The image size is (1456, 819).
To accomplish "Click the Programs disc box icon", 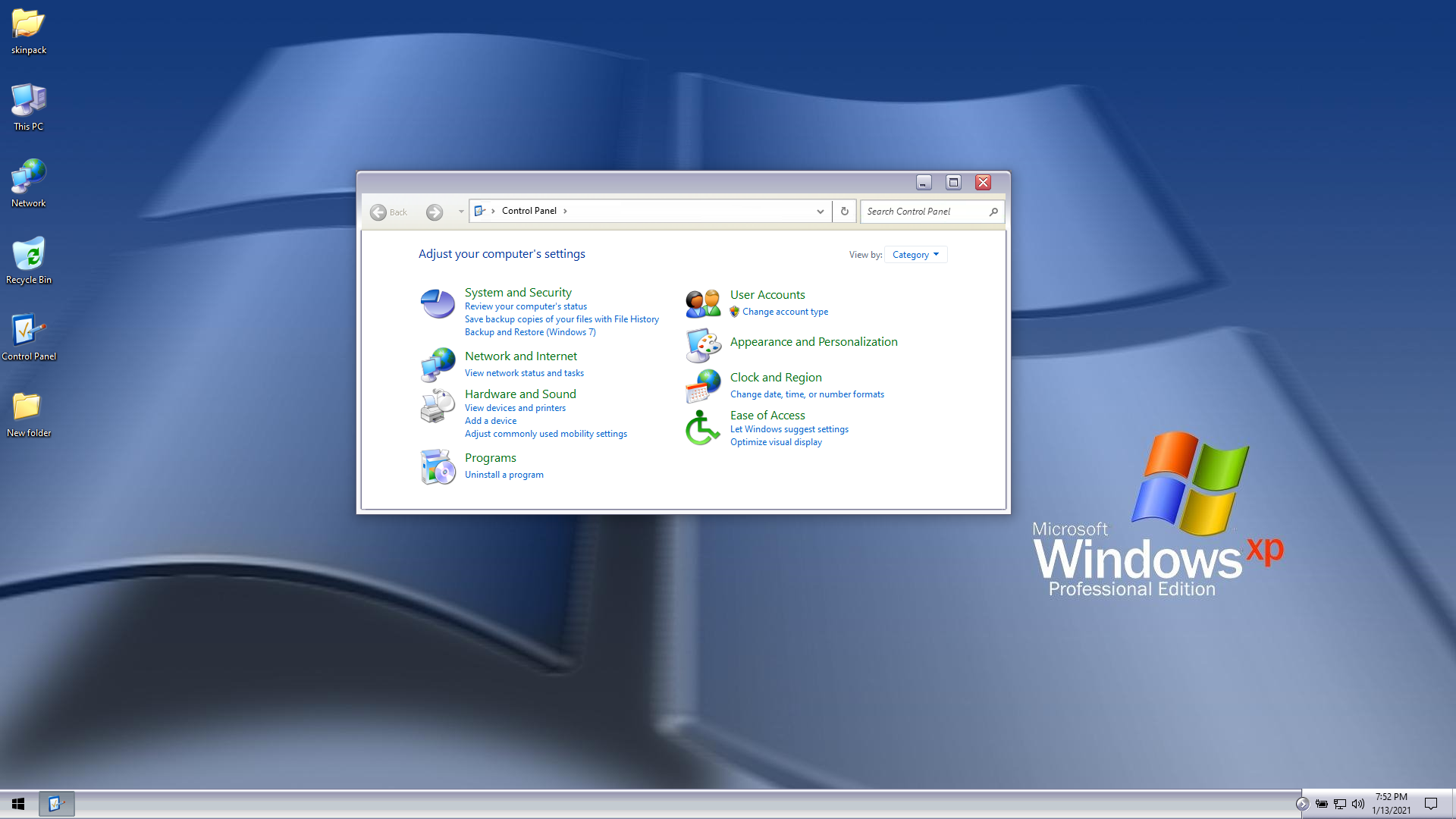I will (x=438, y=466).
